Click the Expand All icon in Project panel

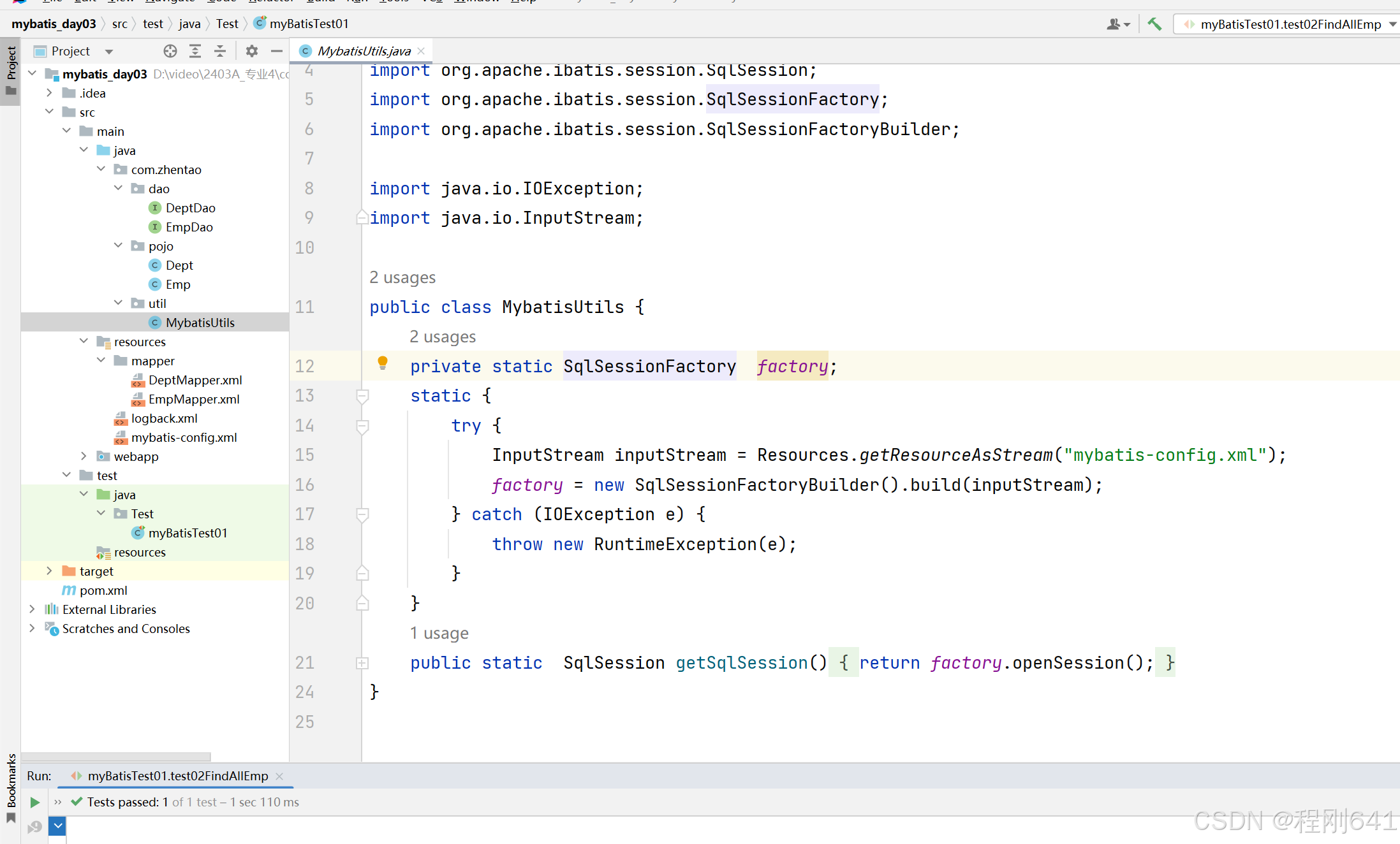[195, 51]
